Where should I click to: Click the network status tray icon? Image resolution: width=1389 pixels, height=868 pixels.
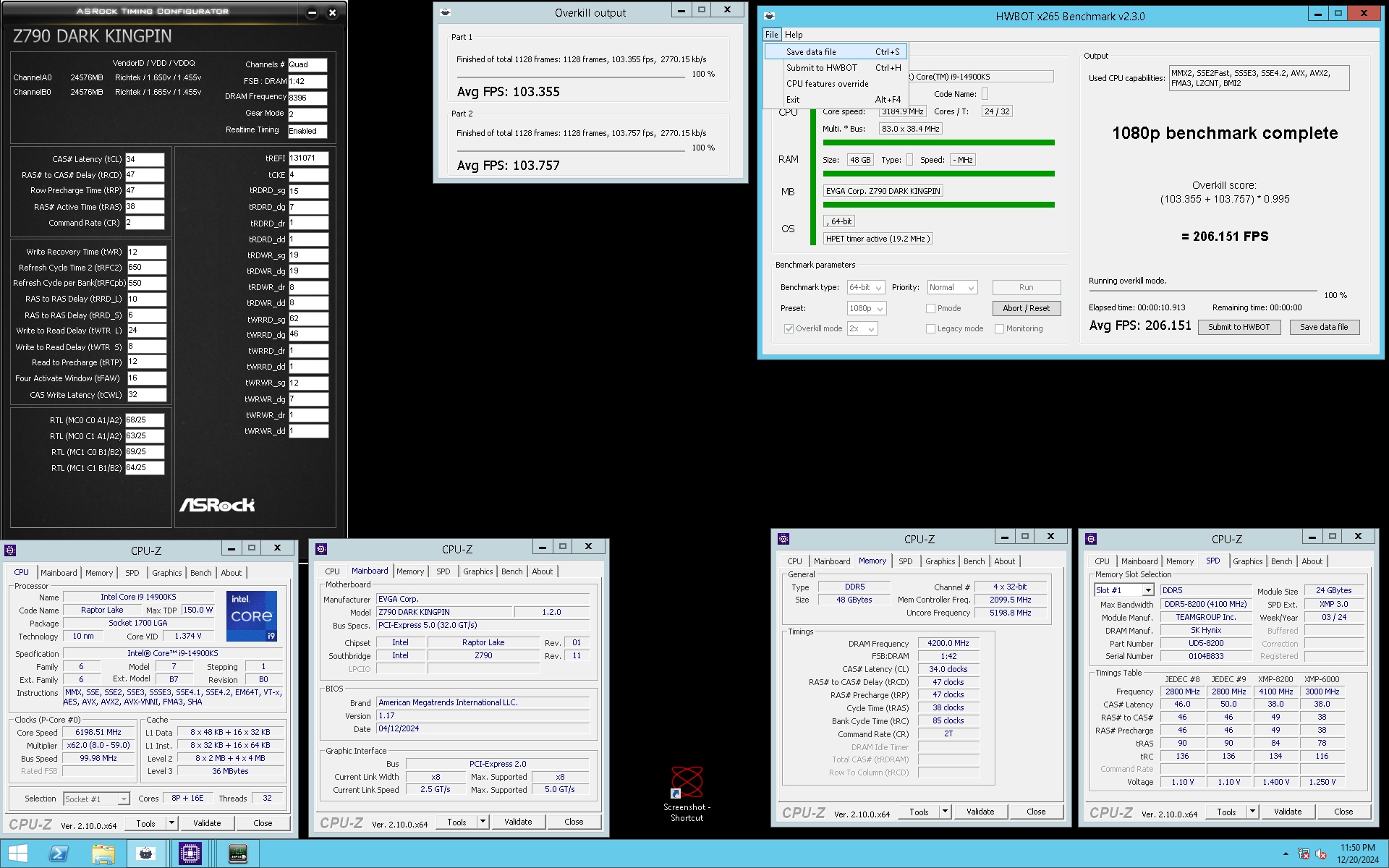coord(1304,854)
